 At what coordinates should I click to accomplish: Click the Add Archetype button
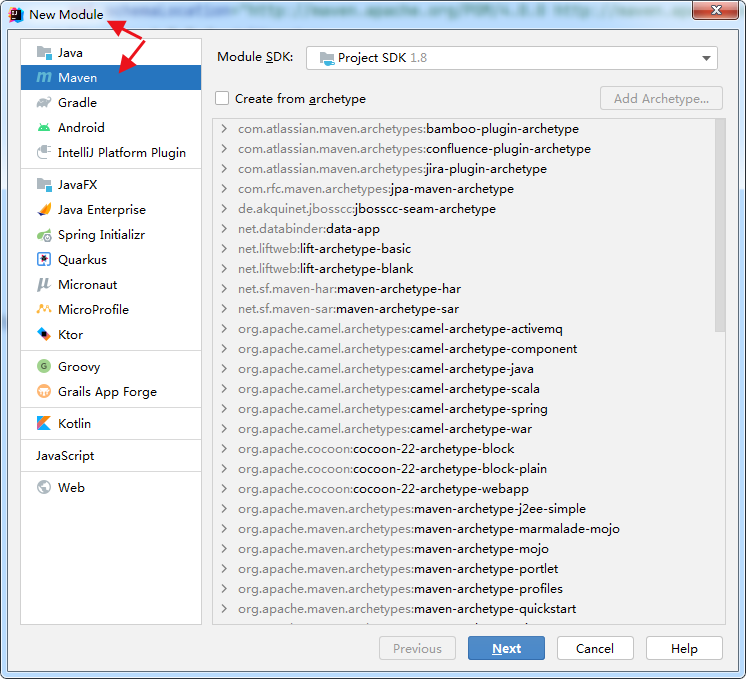661,98
